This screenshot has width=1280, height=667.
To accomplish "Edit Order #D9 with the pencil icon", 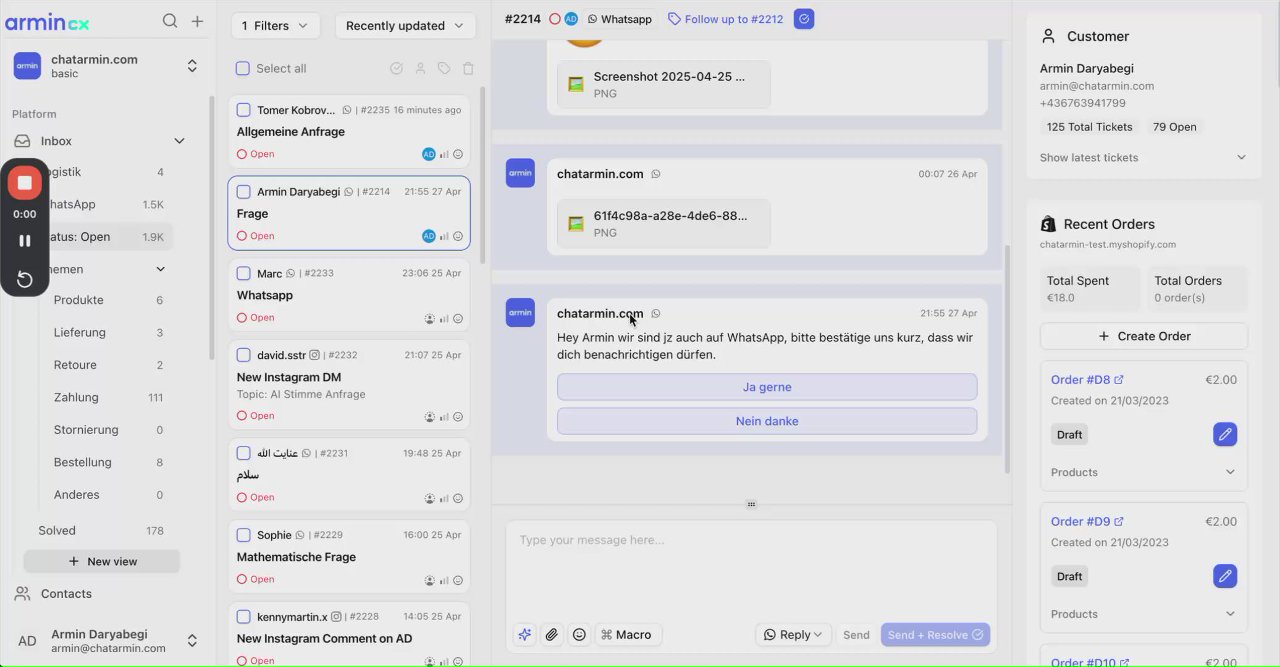I will 1225,576.
